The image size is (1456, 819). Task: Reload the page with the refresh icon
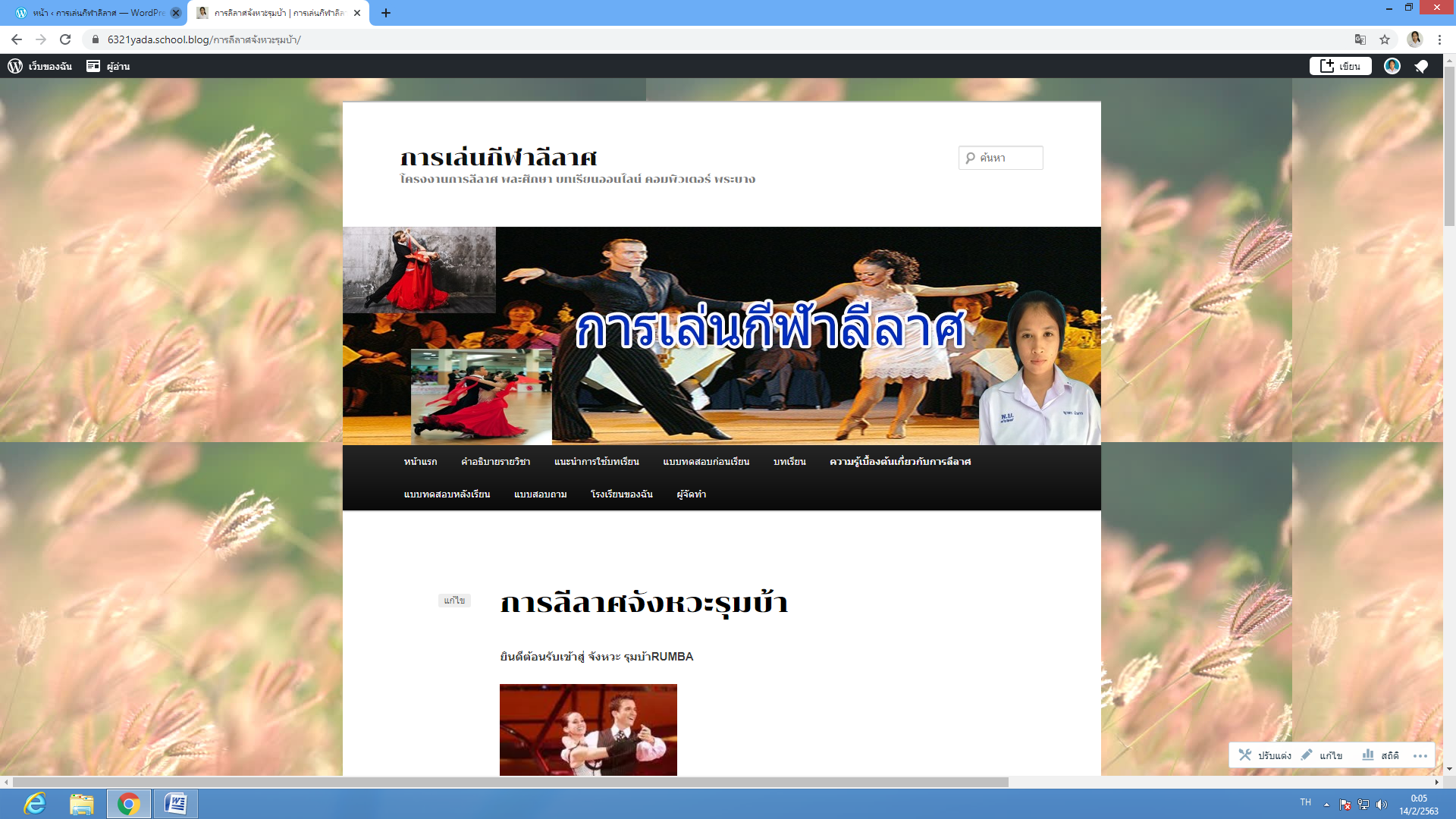tap(65, 39)
